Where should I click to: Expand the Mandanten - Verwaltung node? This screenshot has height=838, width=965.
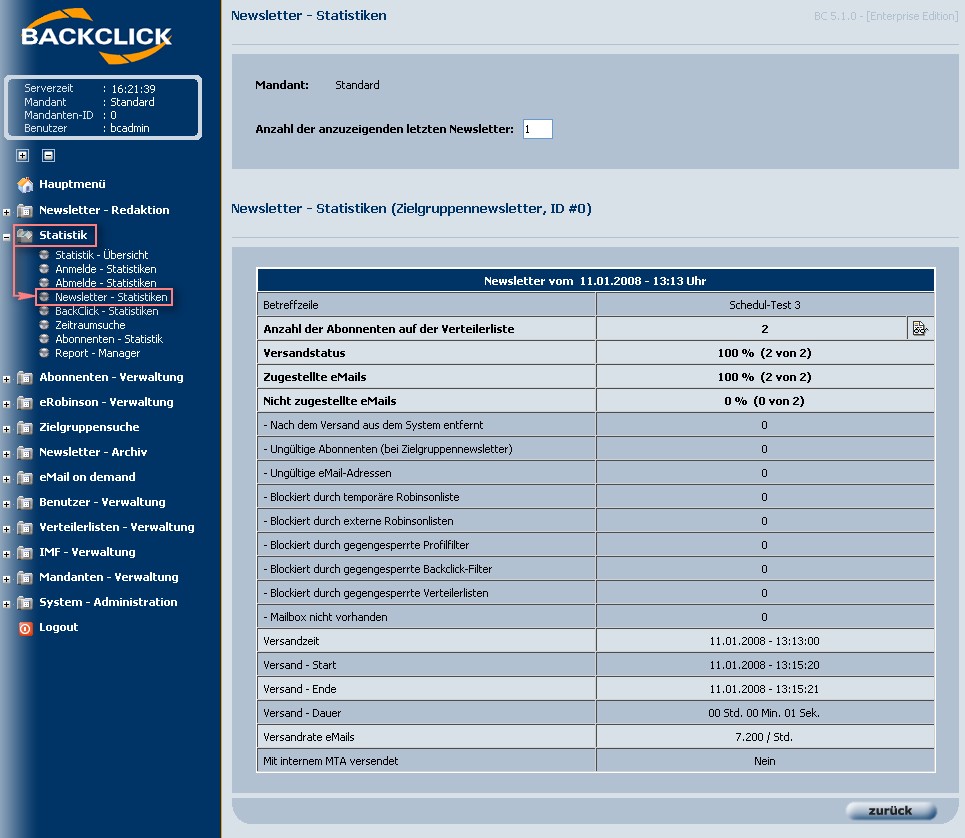[6, 579]
